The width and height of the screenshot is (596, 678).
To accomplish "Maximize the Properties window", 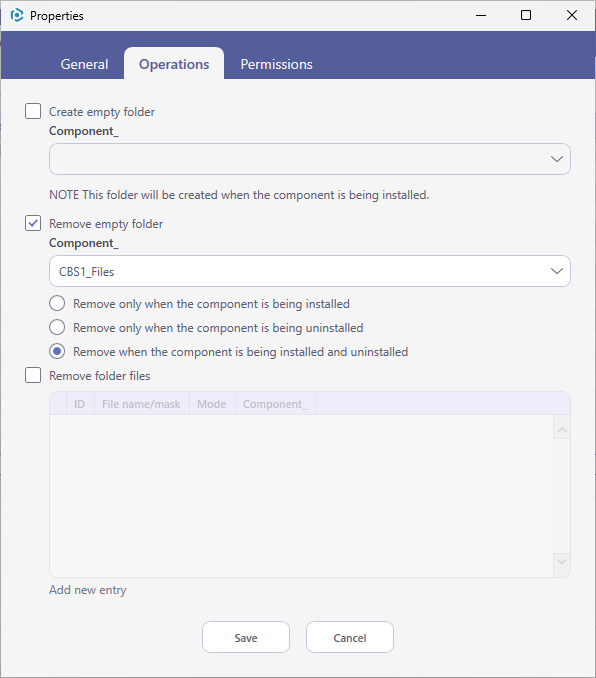I will [526, 16].
